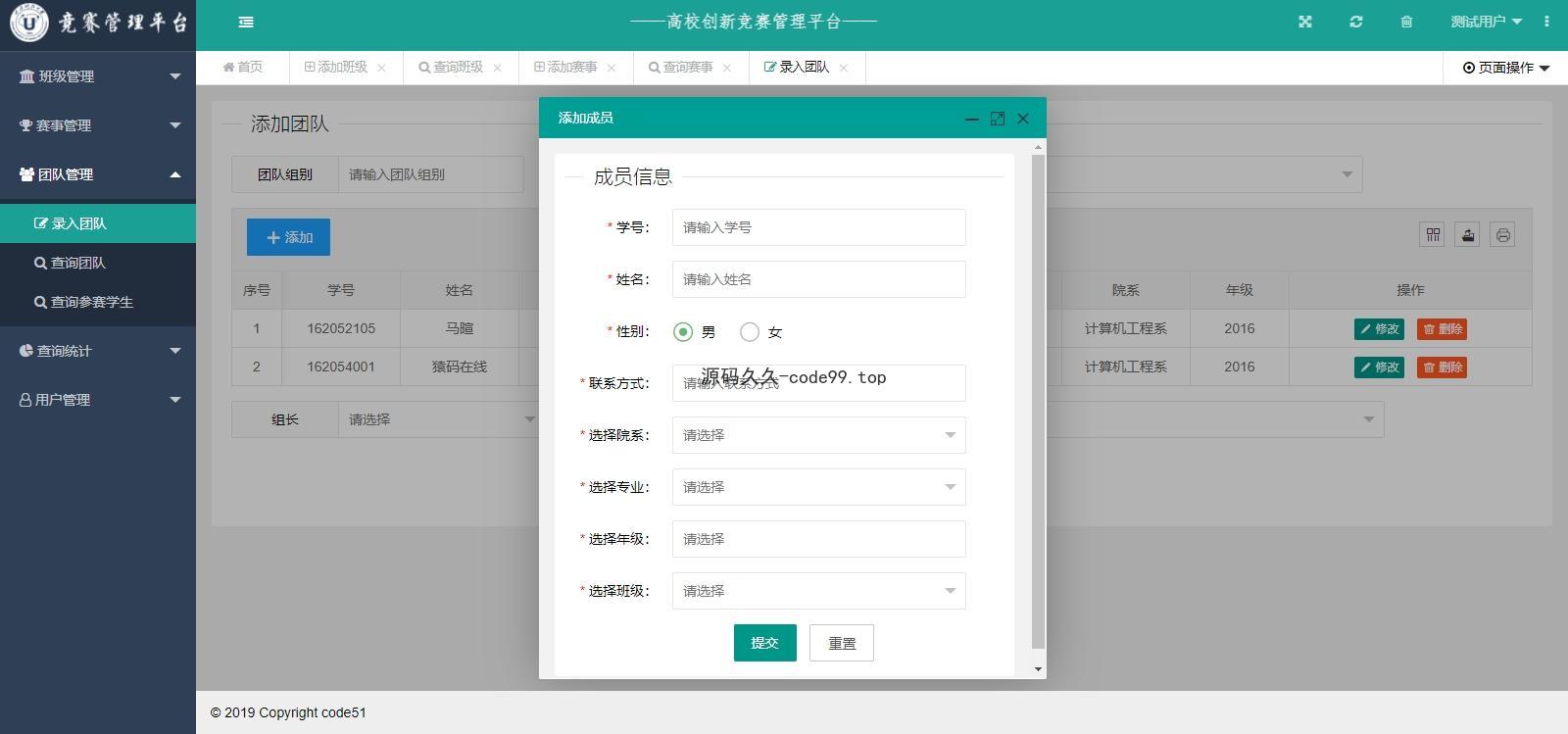Collapse 团队管理 sidebar menu

click(x=98, y=174)
